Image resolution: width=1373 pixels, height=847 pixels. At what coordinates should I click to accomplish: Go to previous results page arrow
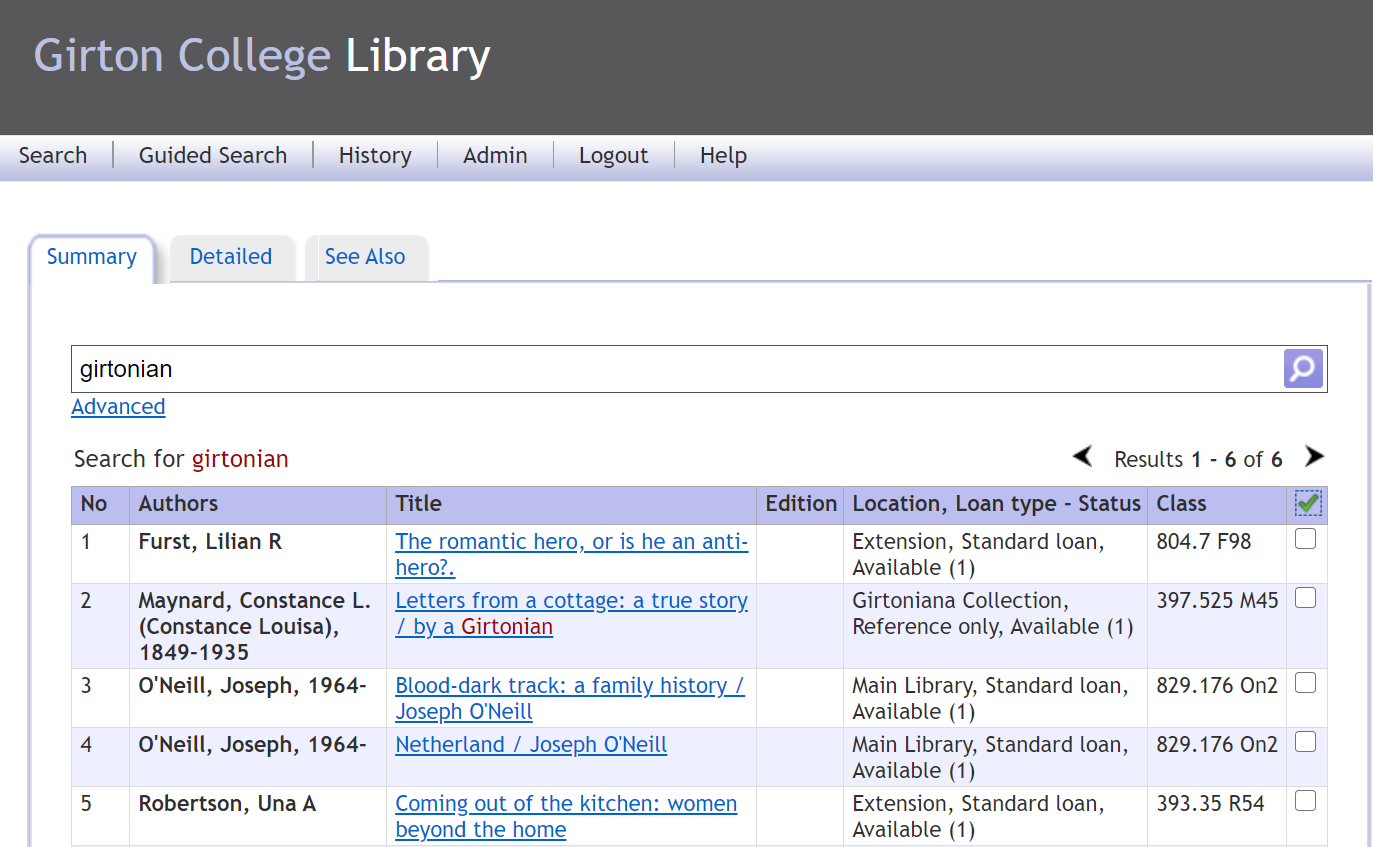pos(1082,457)
